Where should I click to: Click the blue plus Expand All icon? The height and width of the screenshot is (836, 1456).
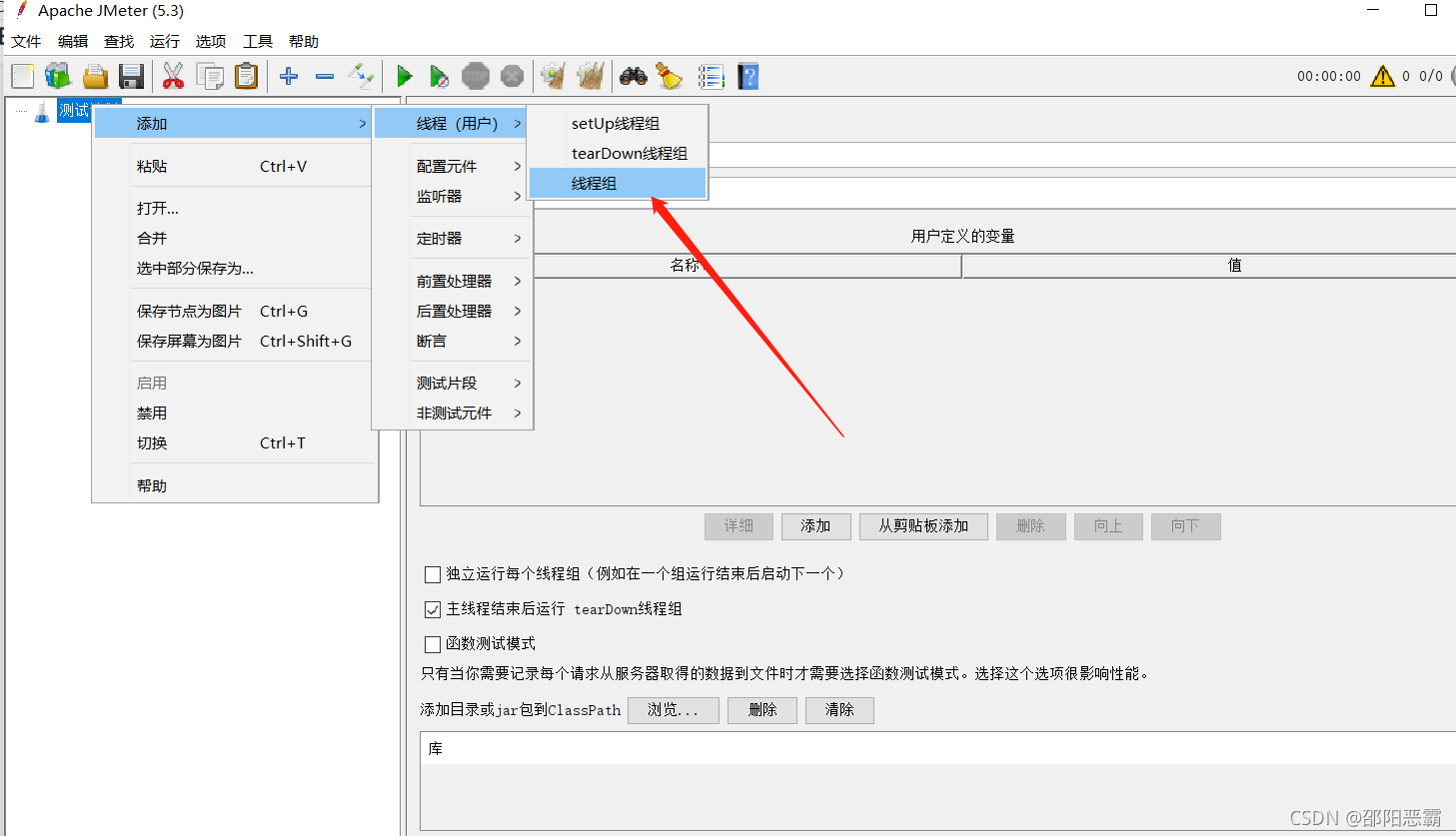pyautogui.click(x=289, y=76)
